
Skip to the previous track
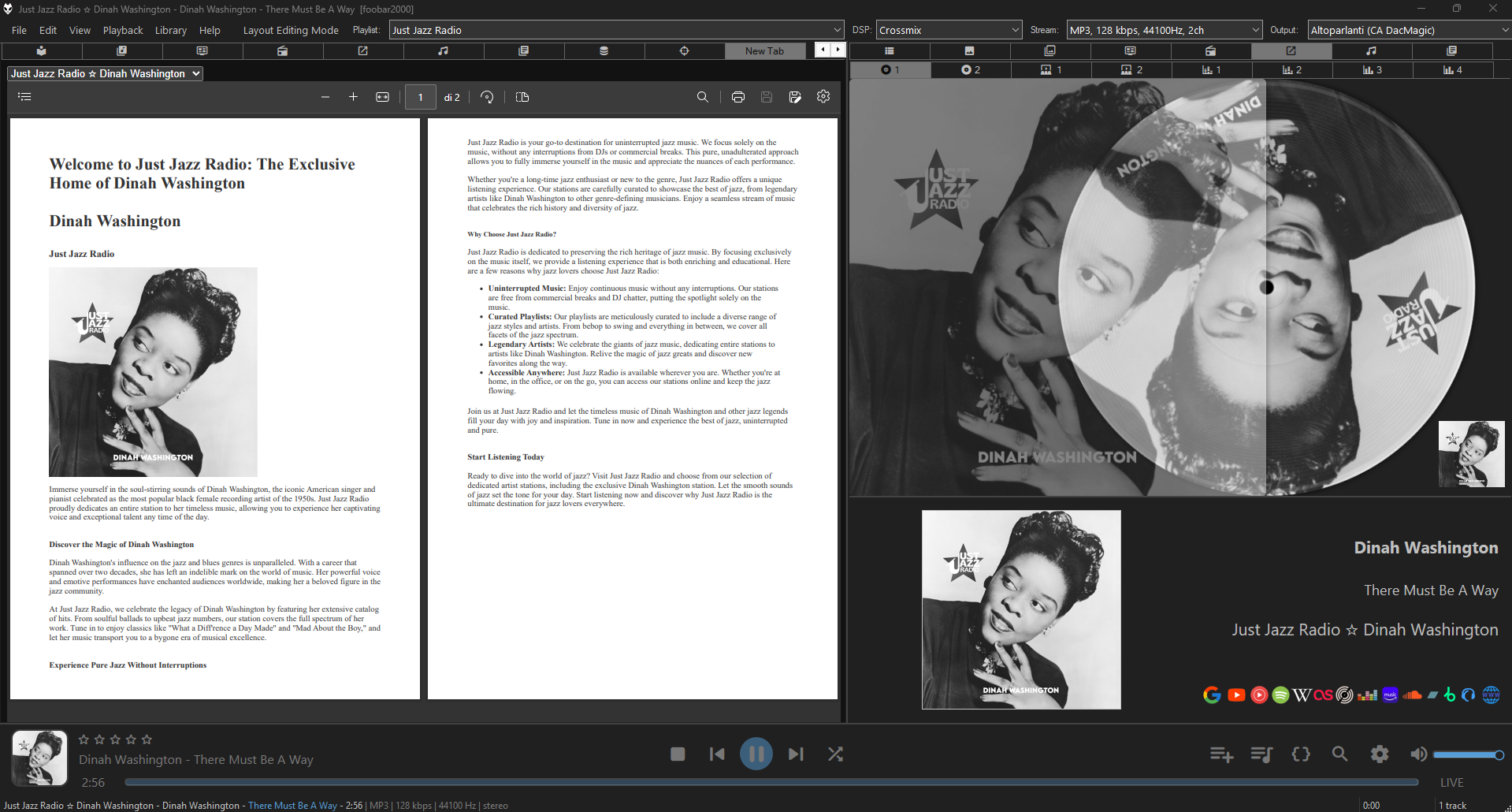click(x=716, y=754)
